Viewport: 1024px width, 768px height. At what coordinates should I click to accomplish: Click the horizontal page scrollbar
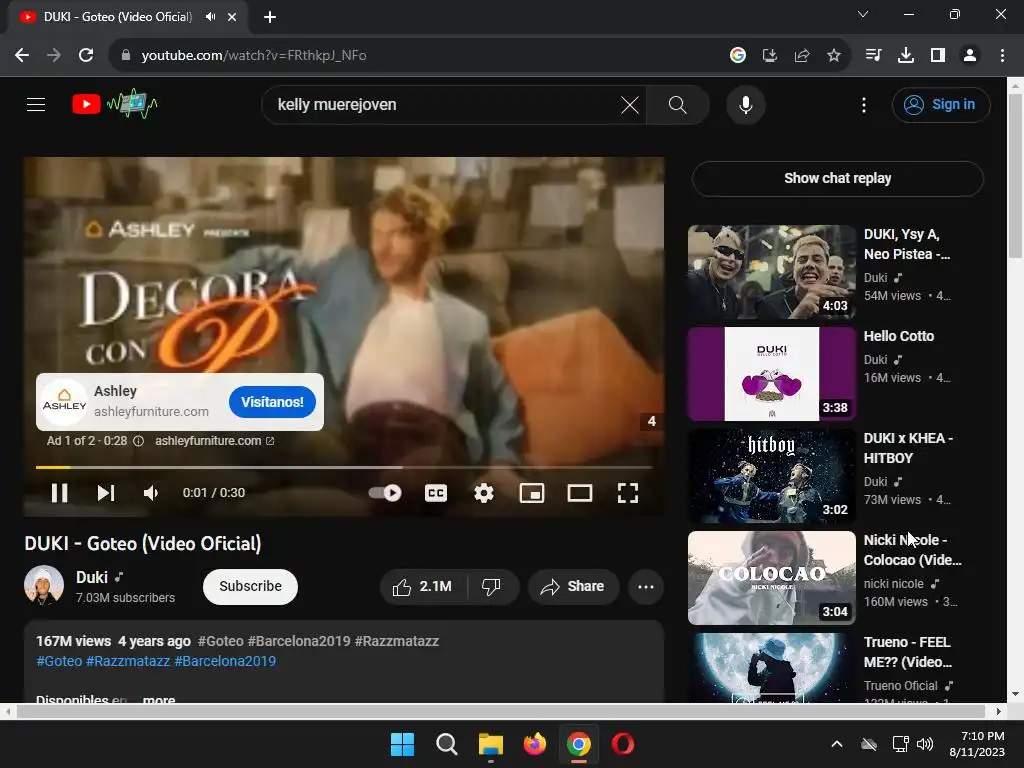click(501, 711)
